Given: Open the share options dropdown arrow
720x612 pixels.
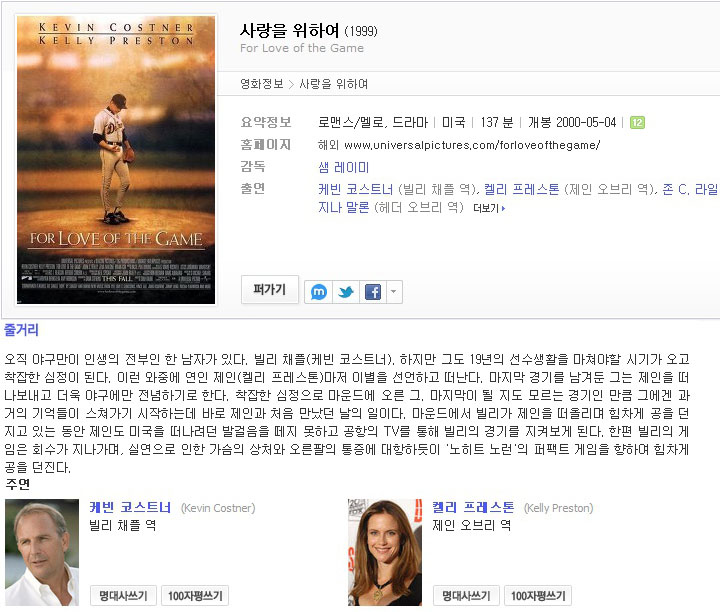Looking at the screenshot, I should pos(394,292).
